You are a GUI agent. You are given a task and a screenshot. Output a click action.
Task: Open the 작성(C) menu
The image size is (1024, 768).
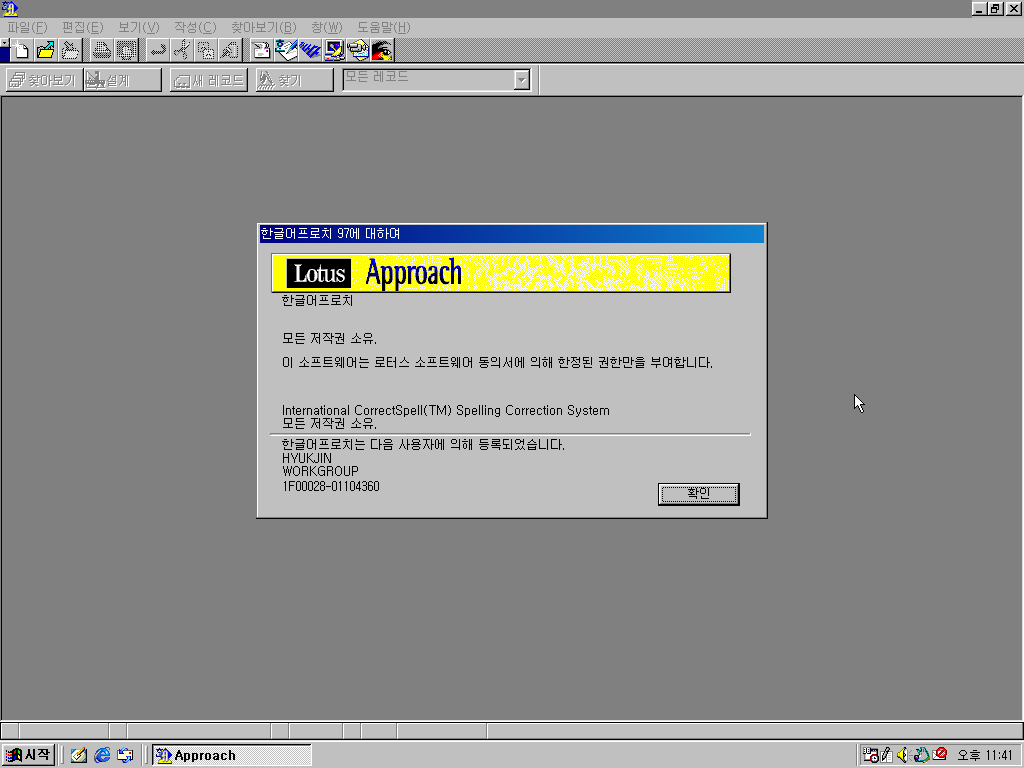[195, 27]
